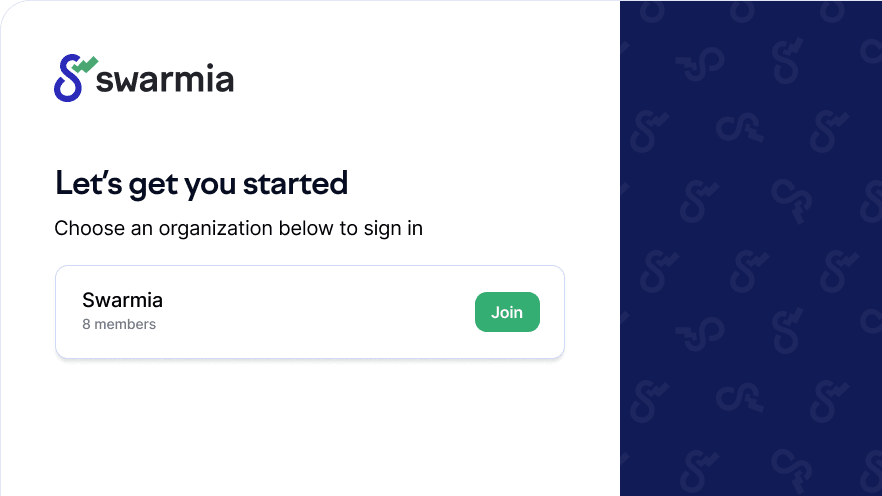Select the Swarmia organization card
Image resolution: width=882 pixels, height=496 pixels.
[310, 312]
